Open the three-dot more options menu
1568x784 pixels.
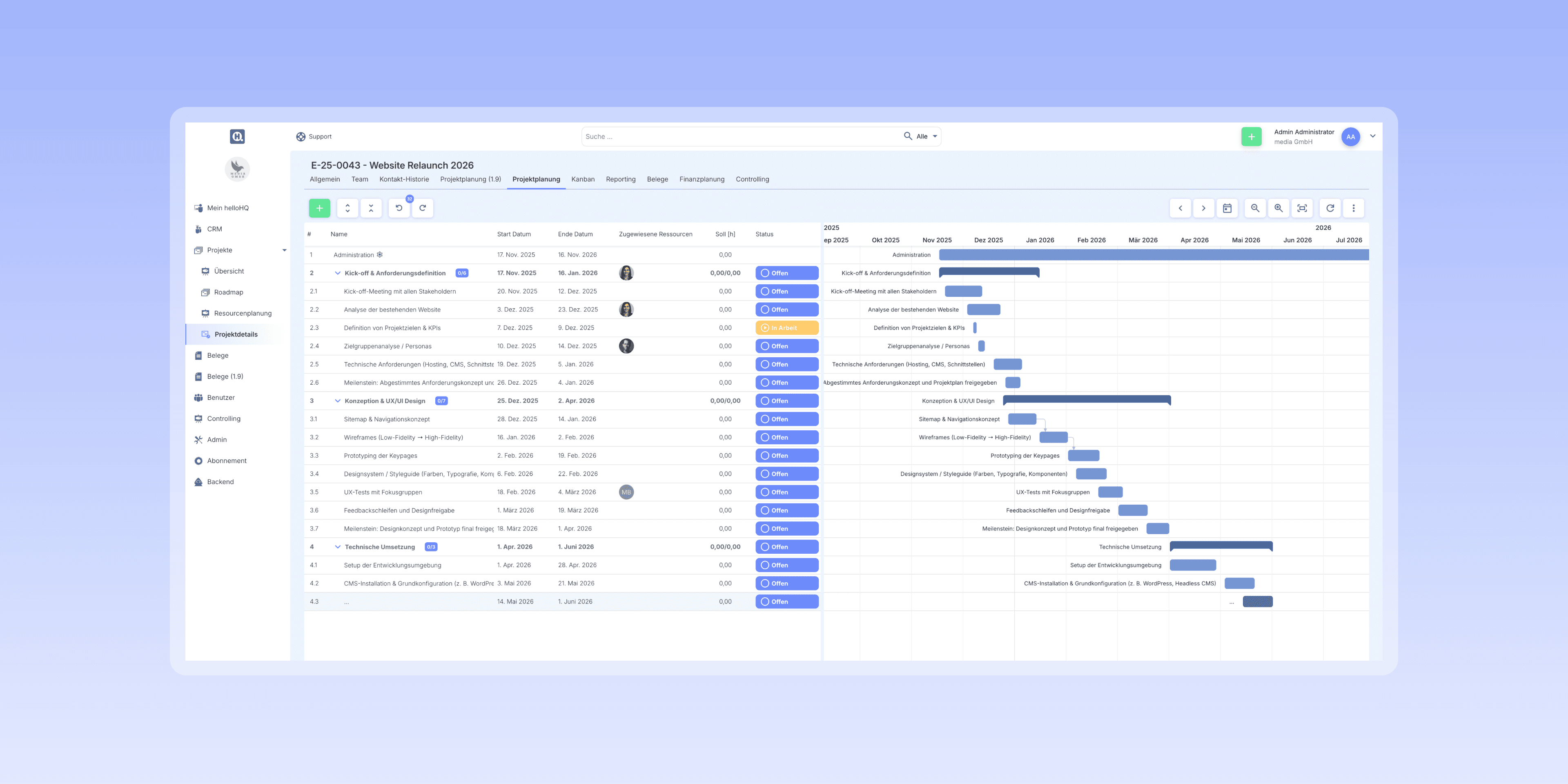[x=1353, y=208]
